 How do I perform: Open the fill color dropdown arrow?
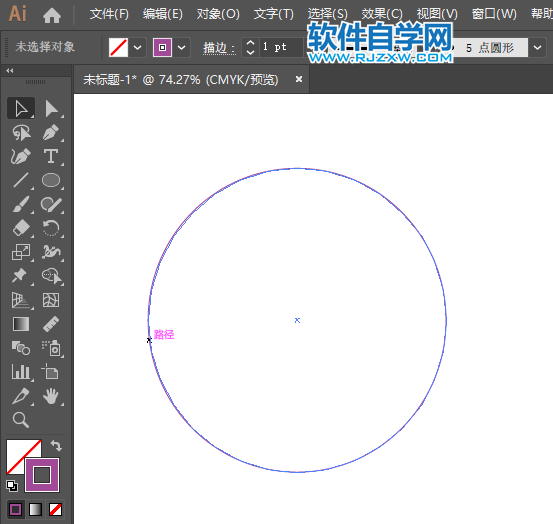(x=138, y=47)
